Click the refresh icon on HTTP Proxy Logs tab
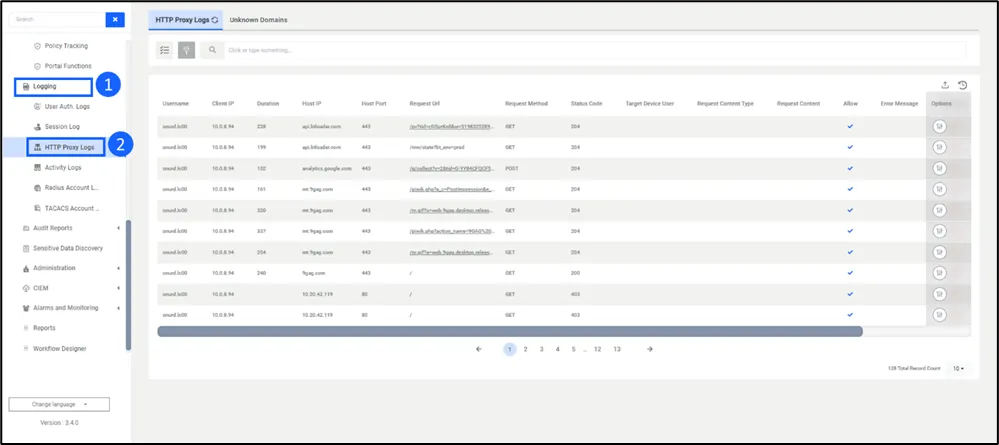Viewport: 999px width, 445px height. (215, 20)
